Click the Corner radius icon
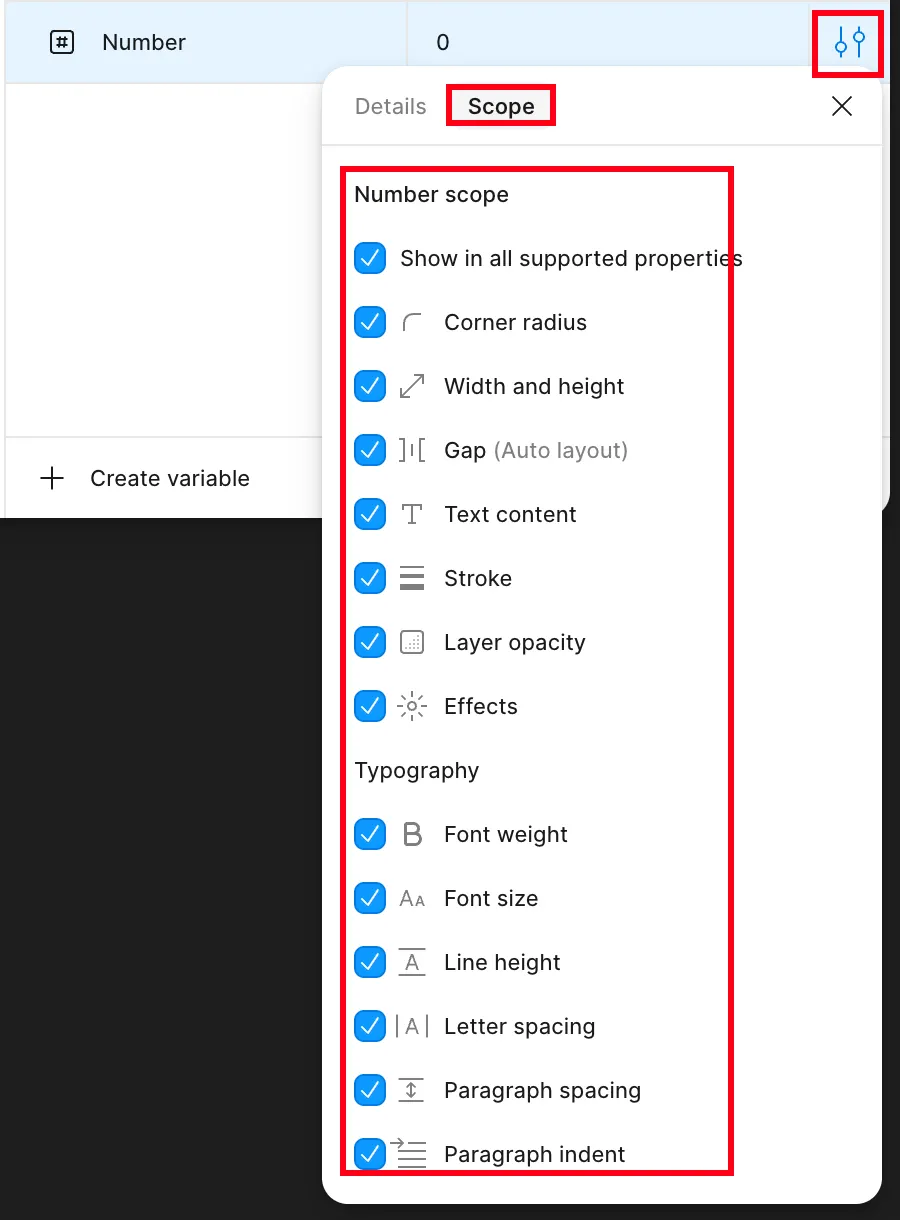 (411, 323)
